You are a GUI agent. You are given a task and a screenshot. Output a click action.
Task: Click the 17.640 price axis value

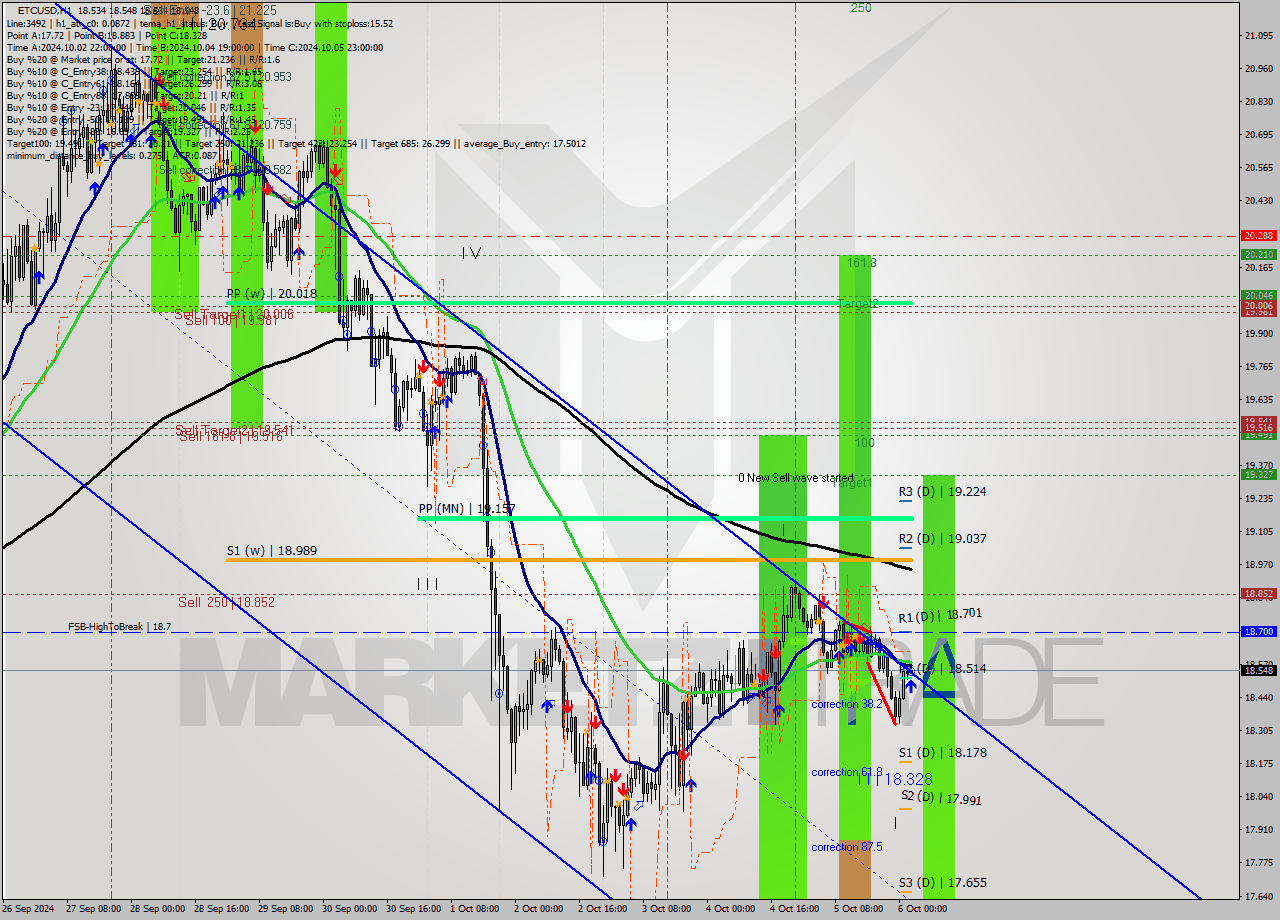point(1259,896)
